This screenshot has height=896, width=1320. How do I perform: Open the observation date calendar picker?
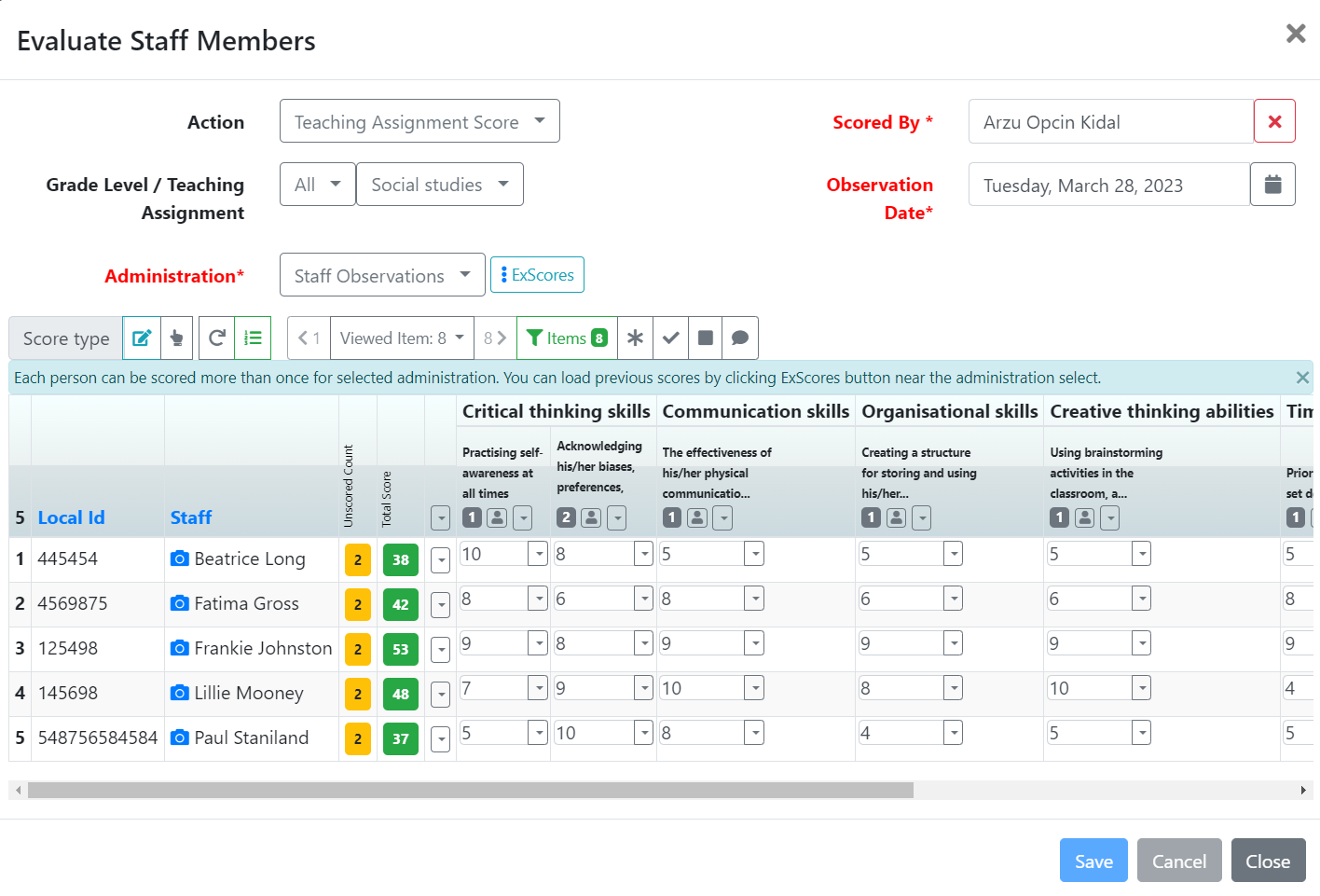click(1272, 185)
